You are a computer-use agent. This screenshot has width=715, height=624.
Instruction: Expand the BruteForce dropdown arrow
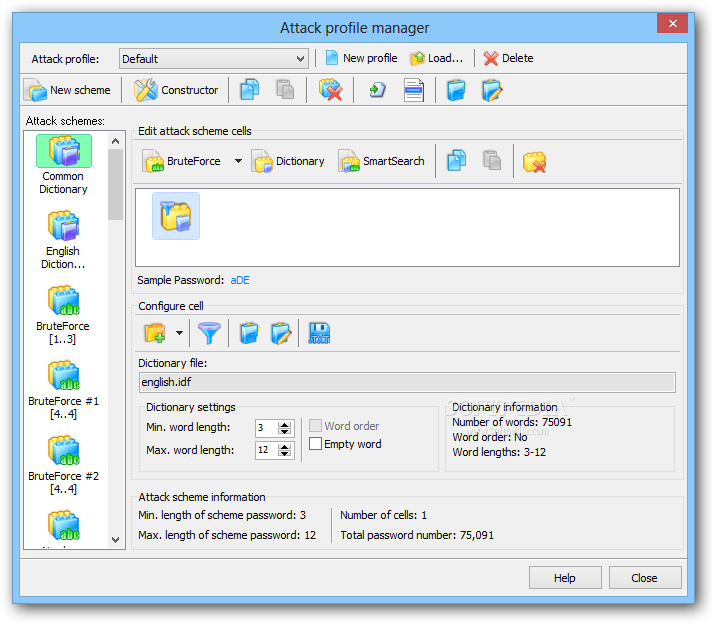click(238, 161)
